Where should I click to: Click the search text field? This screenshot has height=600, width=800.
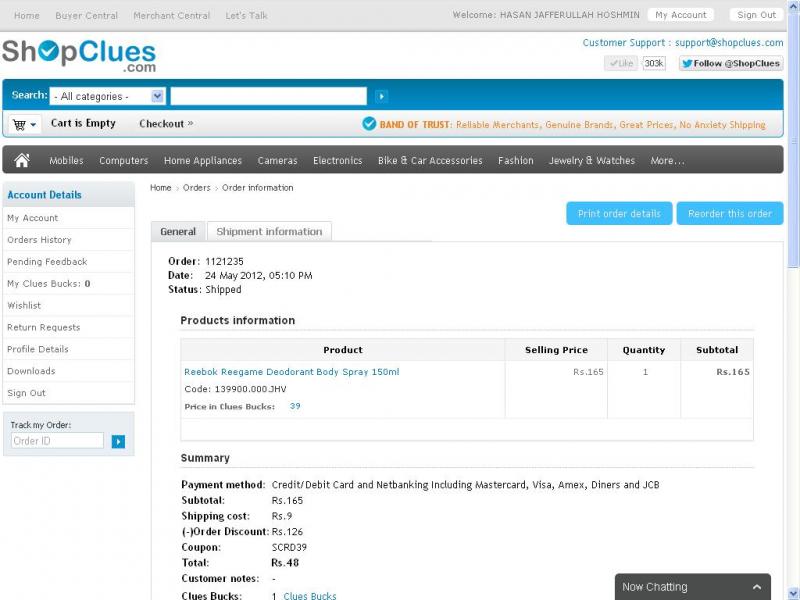click(268, 96)
